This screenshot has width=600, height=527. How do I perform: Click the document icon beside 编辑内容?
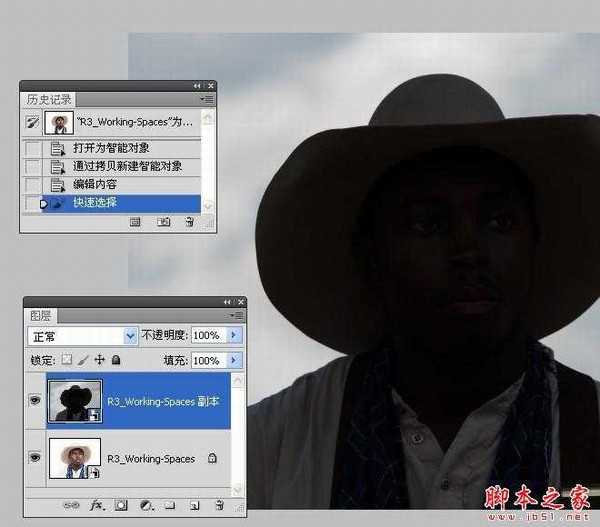pos(57,185)
